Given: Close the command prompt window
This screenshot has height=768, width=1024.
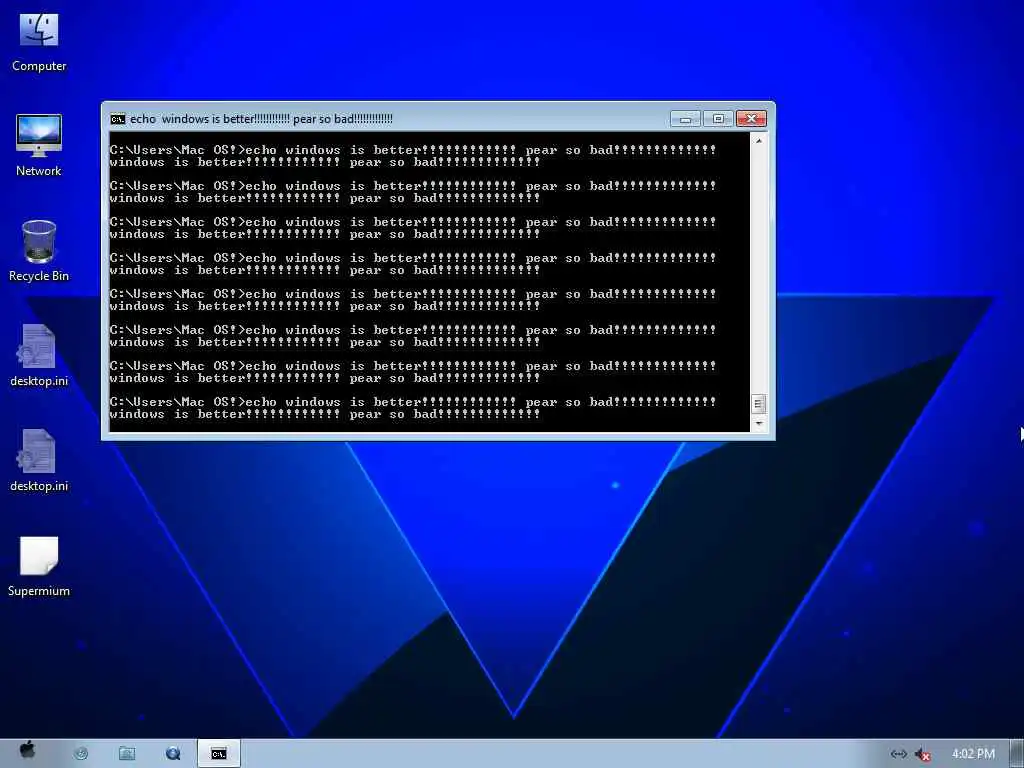Looking at the screenshot, I should click(751, 119).
